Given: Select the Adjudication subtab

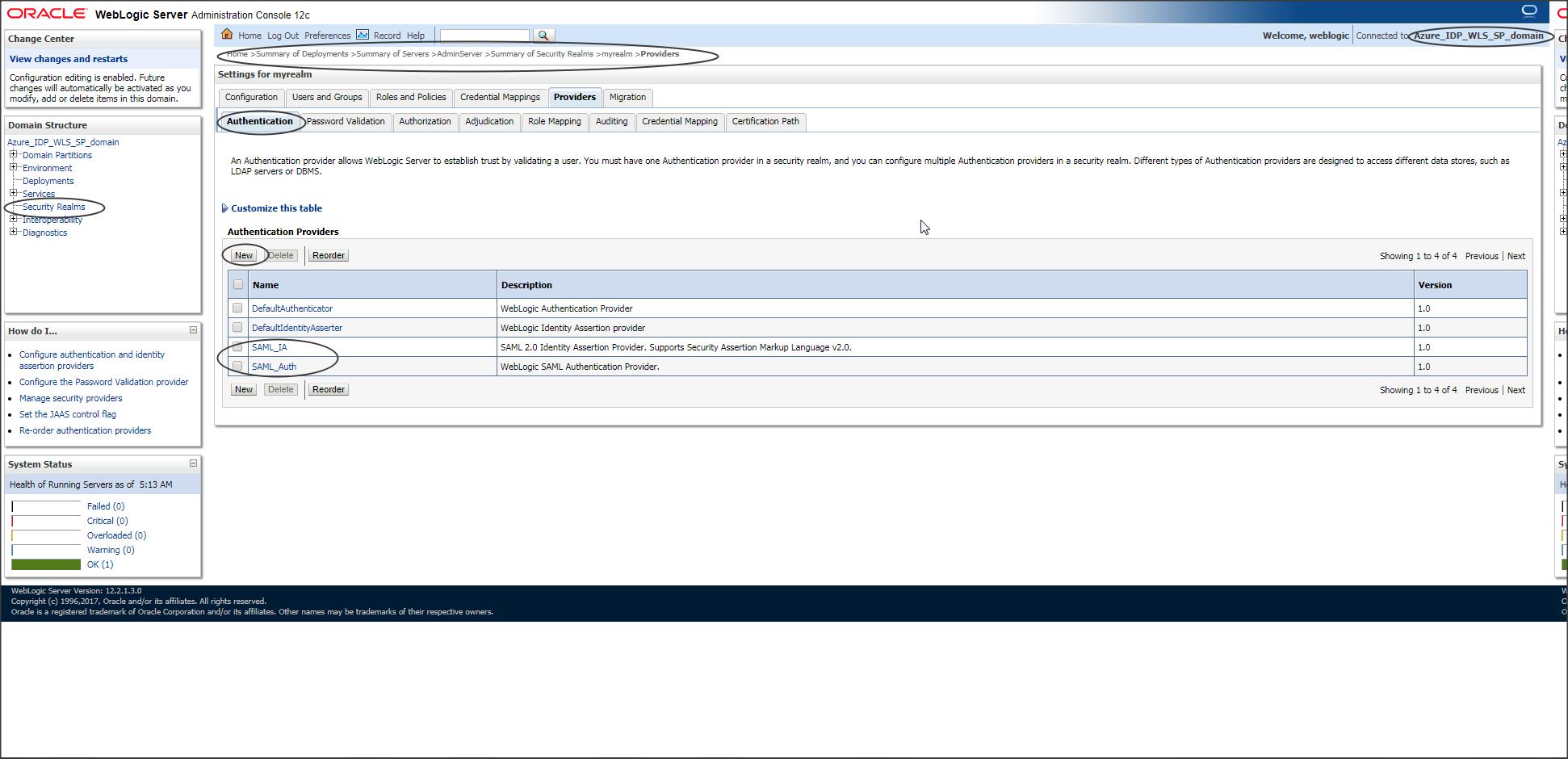Looking at the screenshot, I should pyautogui.click(x=489, y=122).
